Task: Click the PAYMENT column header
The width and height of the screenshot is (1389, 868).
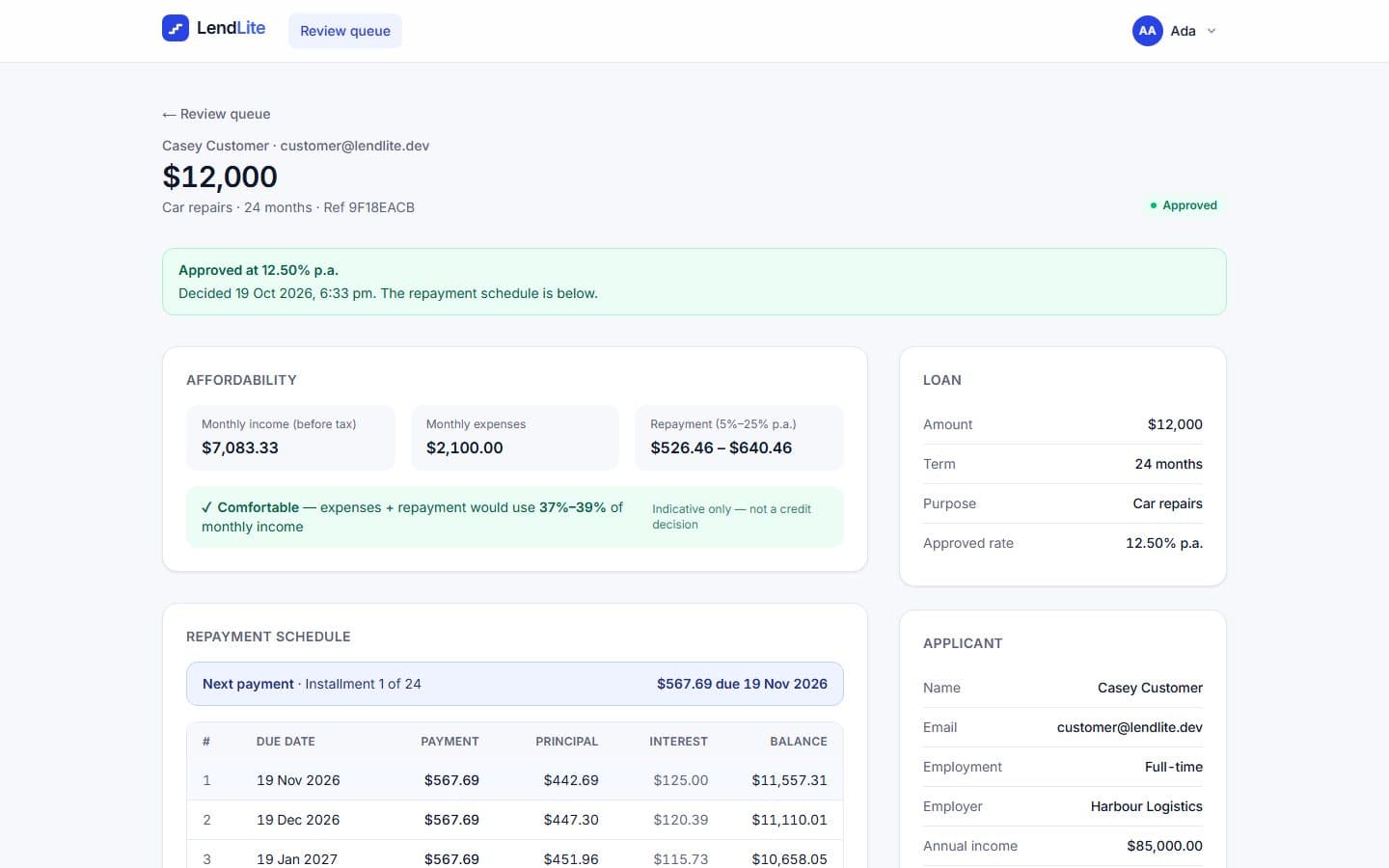Action: pos(449,742)
